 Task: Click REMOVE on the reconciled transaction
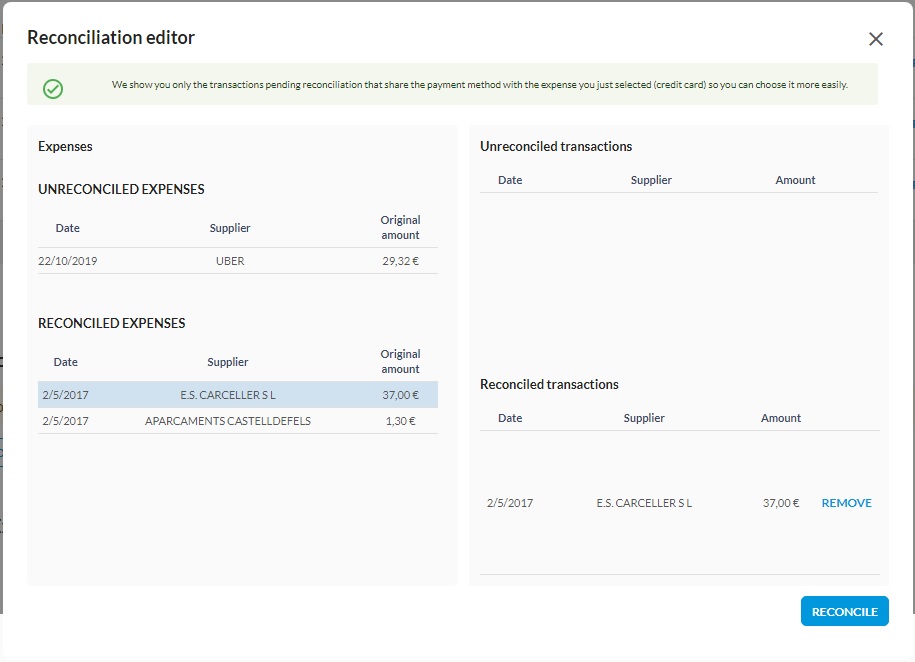(846, 503)
